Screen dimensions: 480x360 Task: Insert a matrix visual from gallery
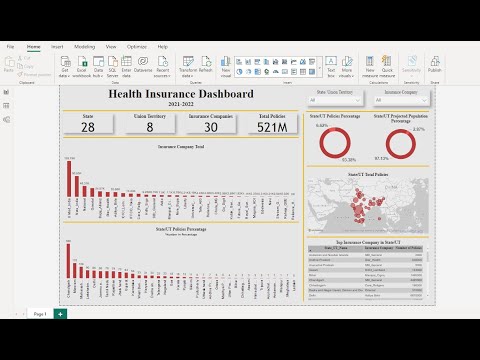[312, 72]
